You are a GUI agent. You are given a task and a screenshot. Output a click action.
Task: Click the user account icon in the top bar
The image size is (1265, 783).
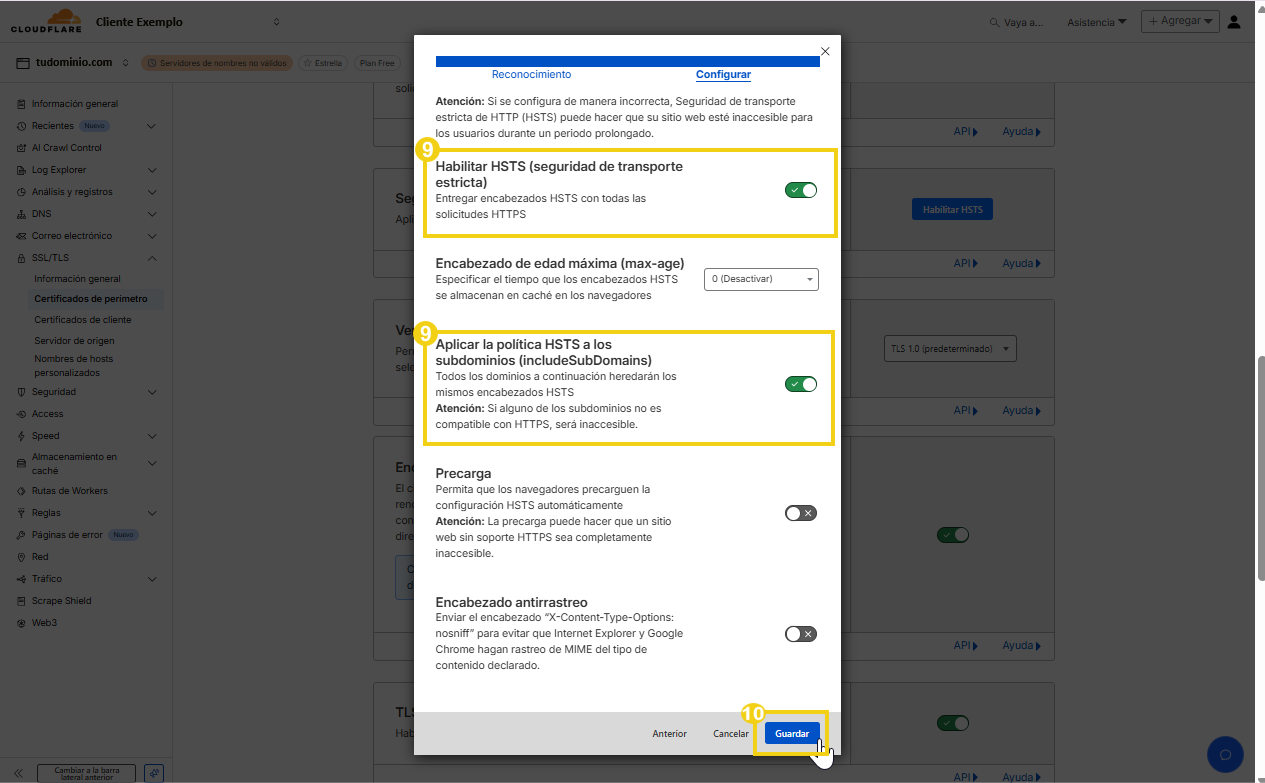pos(1233,20)
